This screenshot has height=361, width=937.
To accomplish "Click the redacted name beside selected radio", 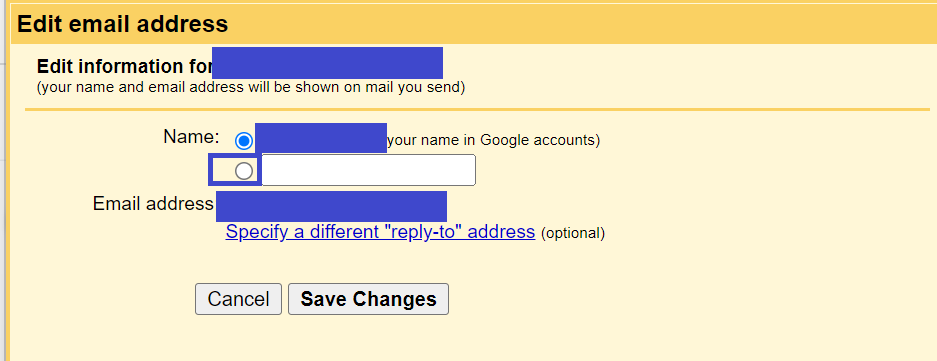I will (321, 138).
